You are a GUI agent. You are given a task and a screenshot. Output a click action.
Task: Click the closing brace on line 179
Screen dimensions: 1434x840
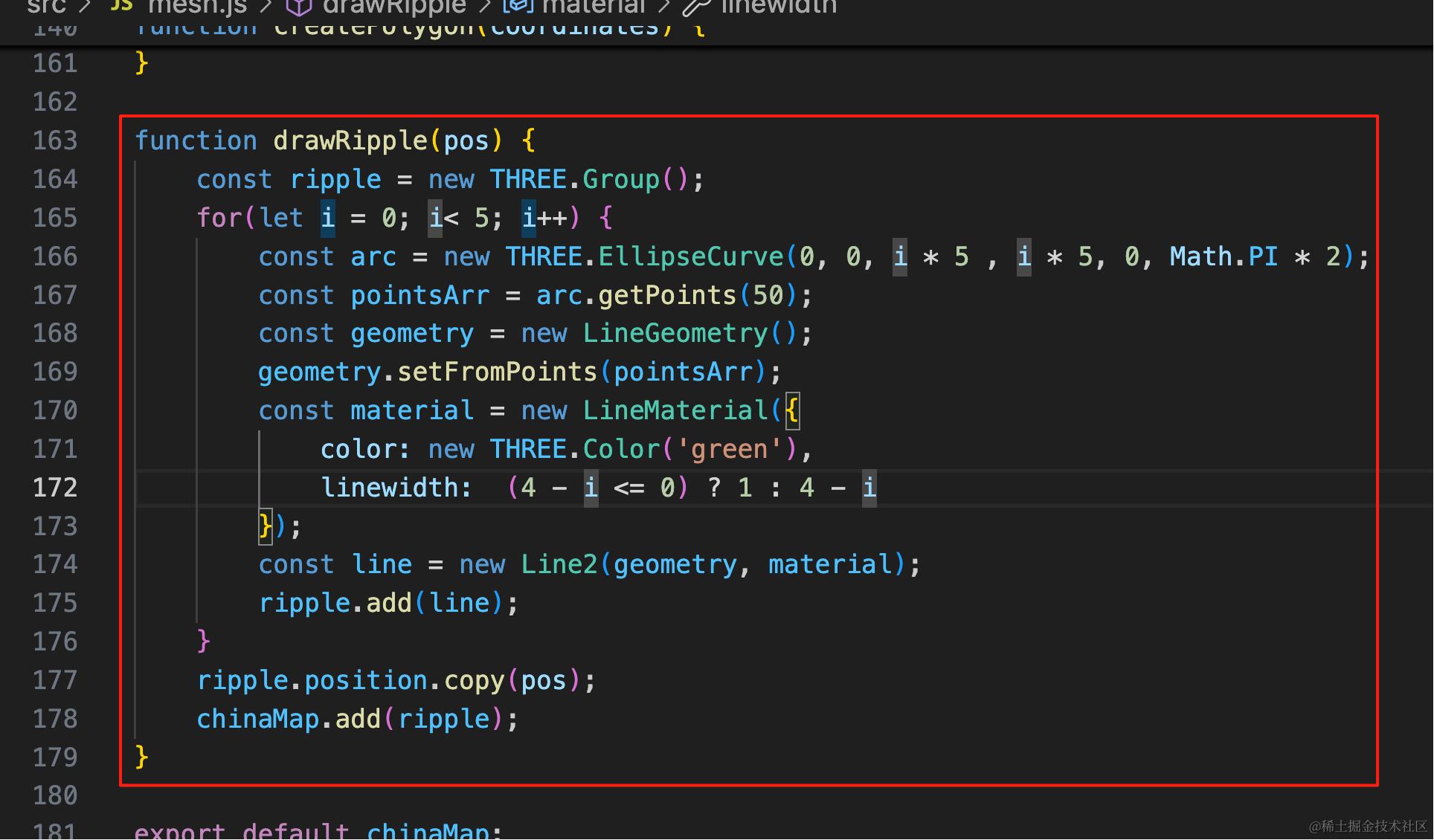[x=142, y=757]
